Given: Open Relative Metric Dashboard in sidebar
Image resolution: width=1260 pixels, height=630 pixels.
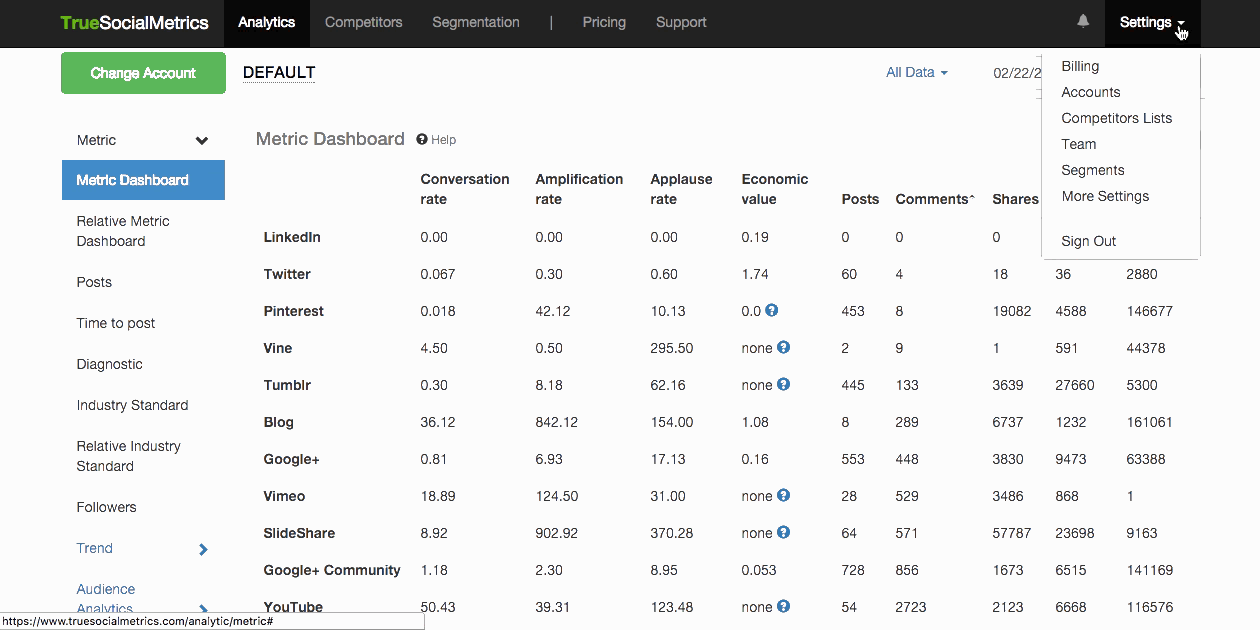Looking at the screenshot, I should click(x=123, y=231).
